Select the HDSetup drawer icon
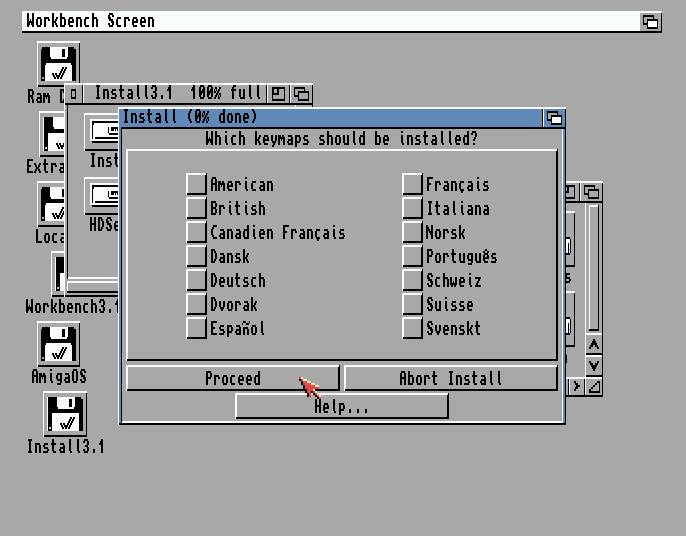686x536 pixels. tap(103, 197)
